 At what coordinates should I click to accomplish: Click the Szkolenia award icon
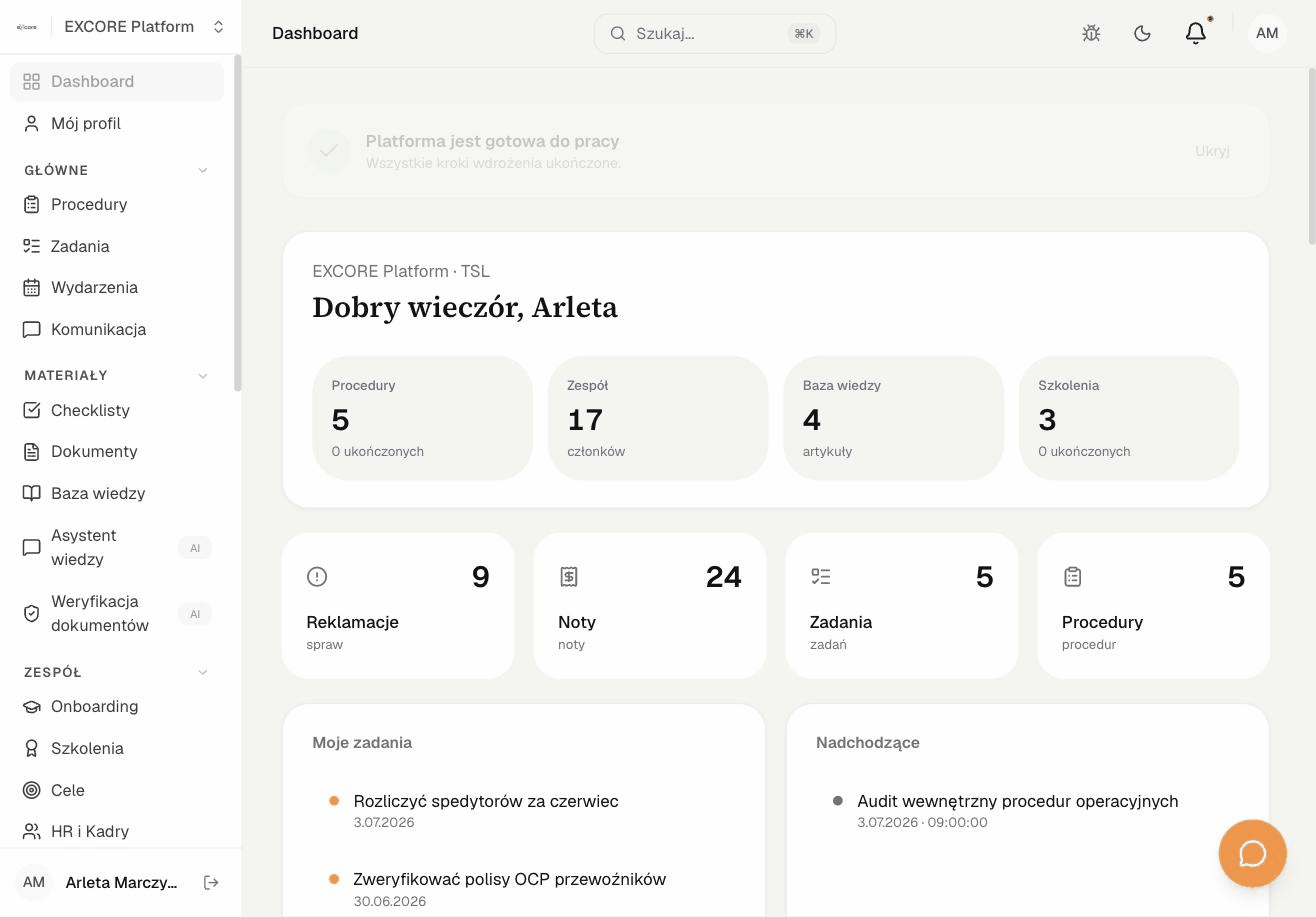coord(32,748)
